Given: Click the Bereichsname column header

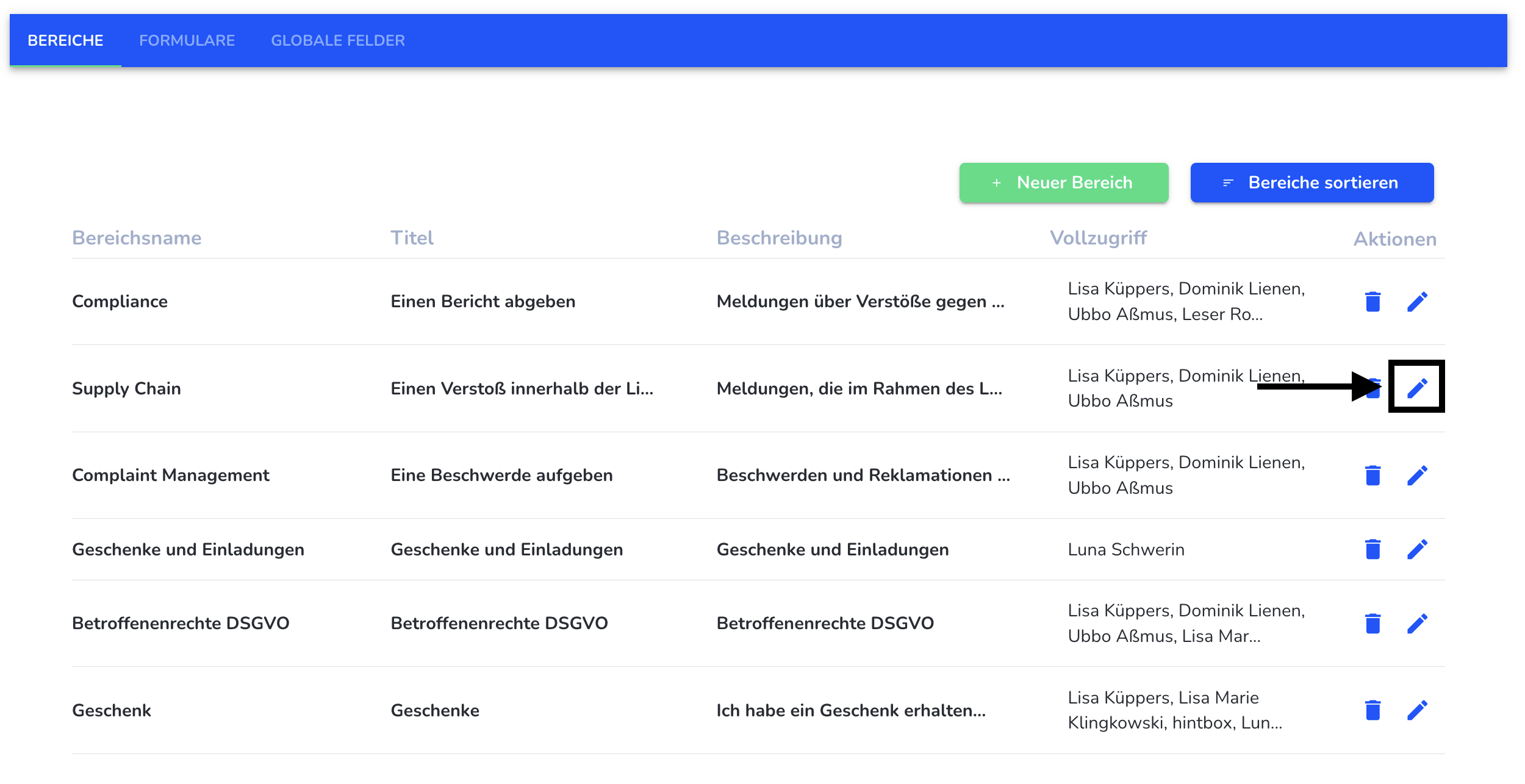Looking at the screenshot, I should click(x=137, y=238).
